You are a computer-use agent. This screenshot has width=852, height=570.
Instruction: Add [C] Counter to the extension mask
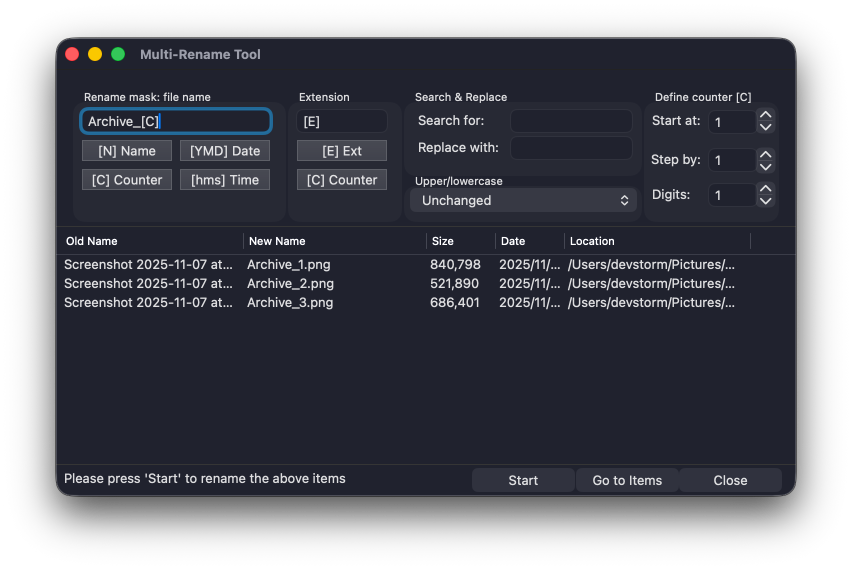click(x=342, y=180)
